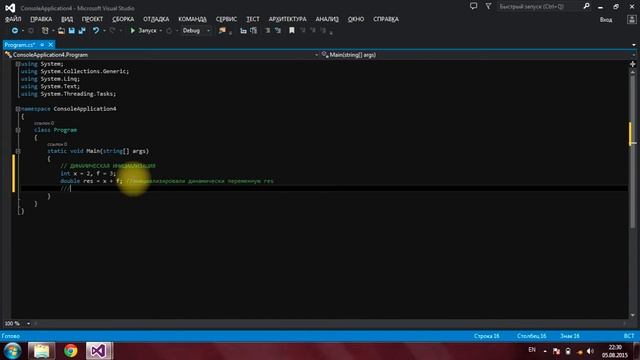This screenshot has width=640, height=360.
Task: Open the ОТЛАДКА menu
Action: pyautogui.click(x=156, y=19)
